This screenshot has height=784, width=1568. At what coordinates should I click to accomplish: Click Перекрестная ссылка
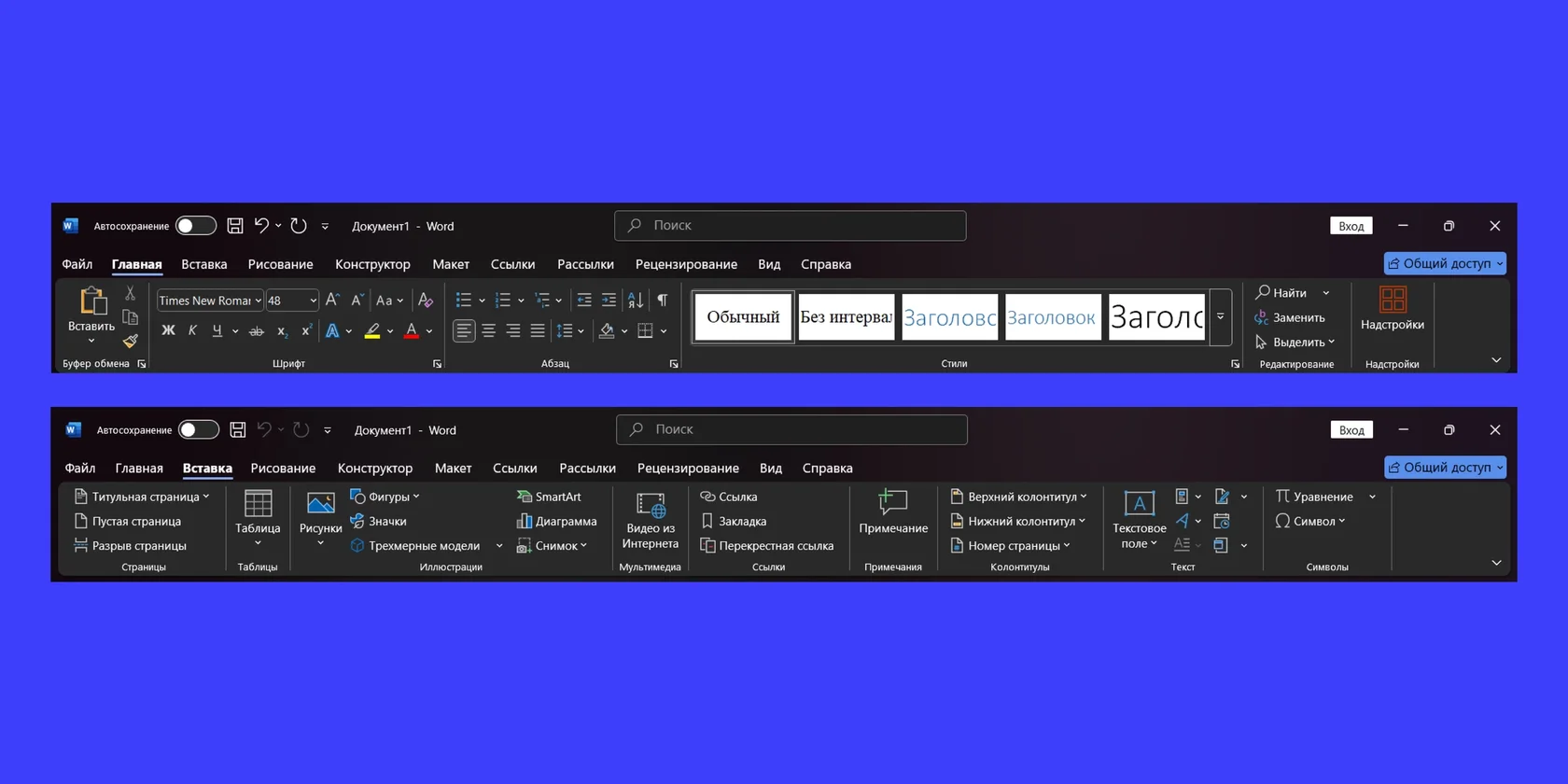(767, 545)
